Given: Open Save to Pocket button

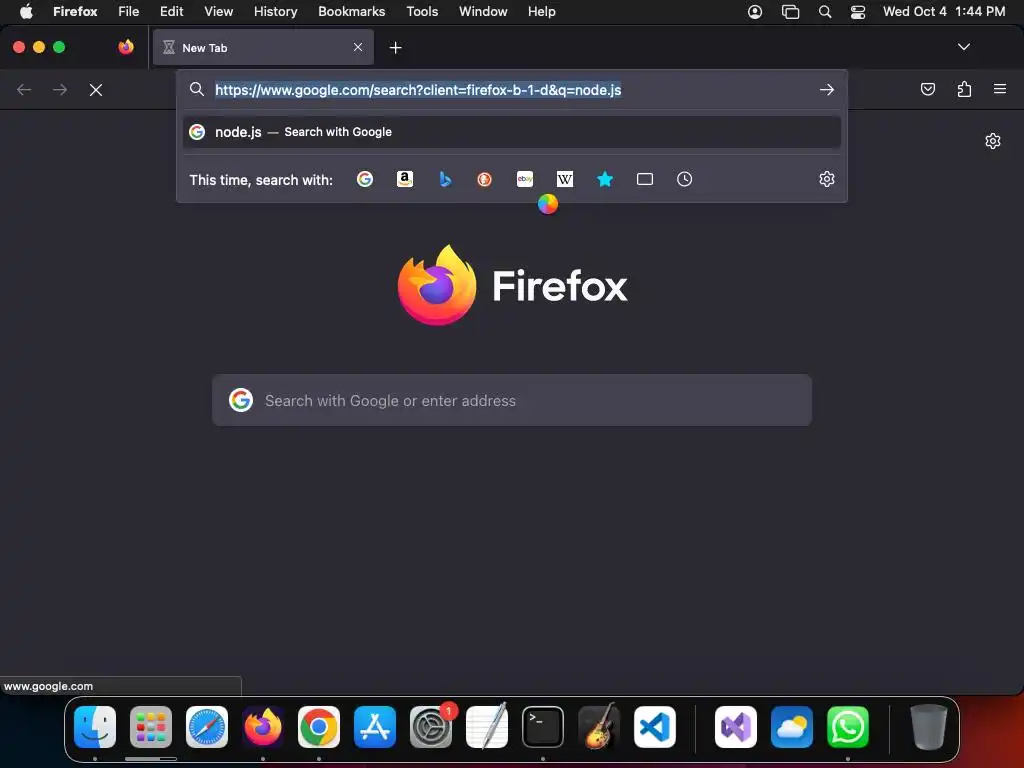Looking at the screenshot, I should point(928,89).
